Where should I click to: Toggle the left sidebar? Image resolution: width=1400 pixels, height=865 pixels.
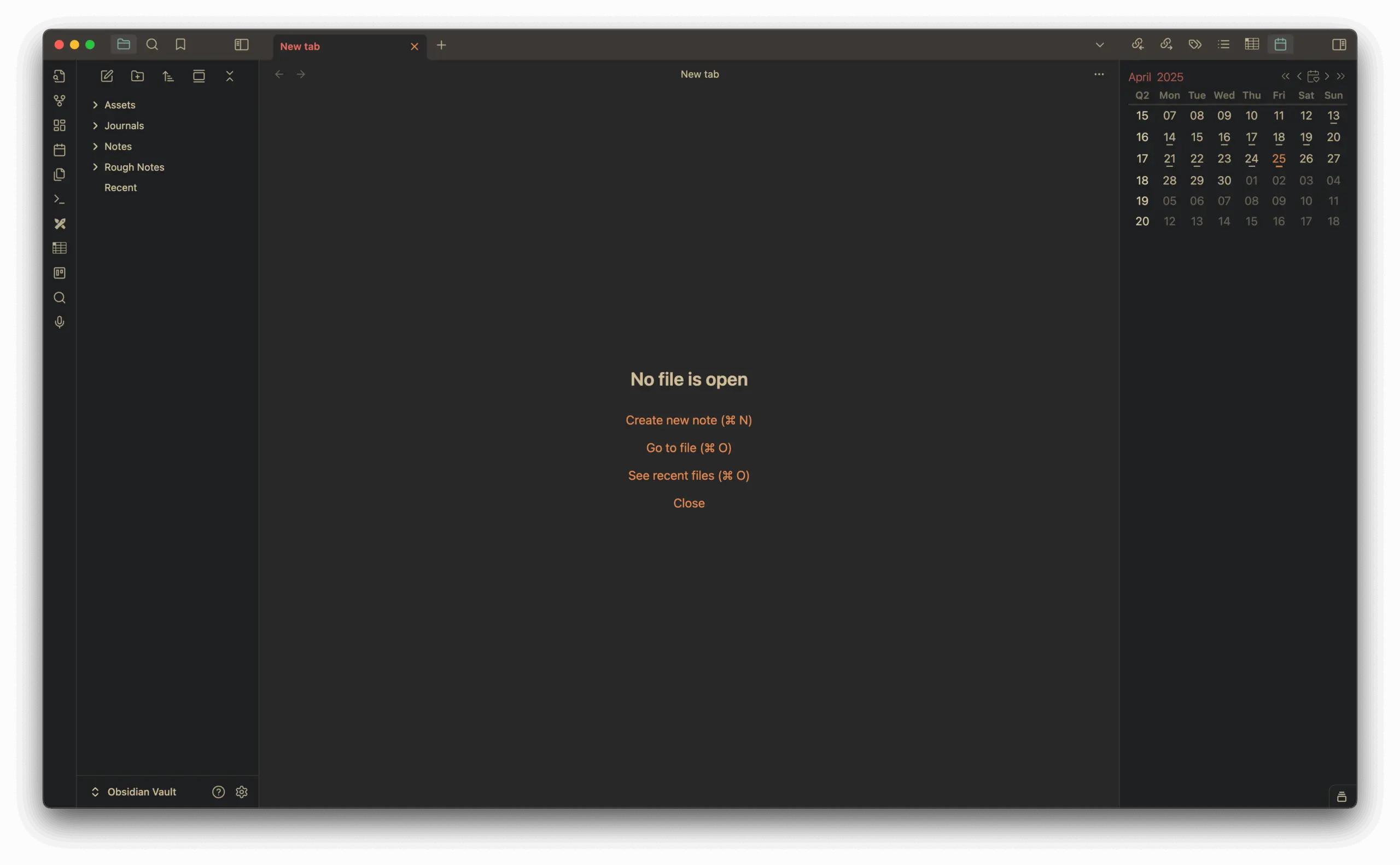tap(241, 45)
